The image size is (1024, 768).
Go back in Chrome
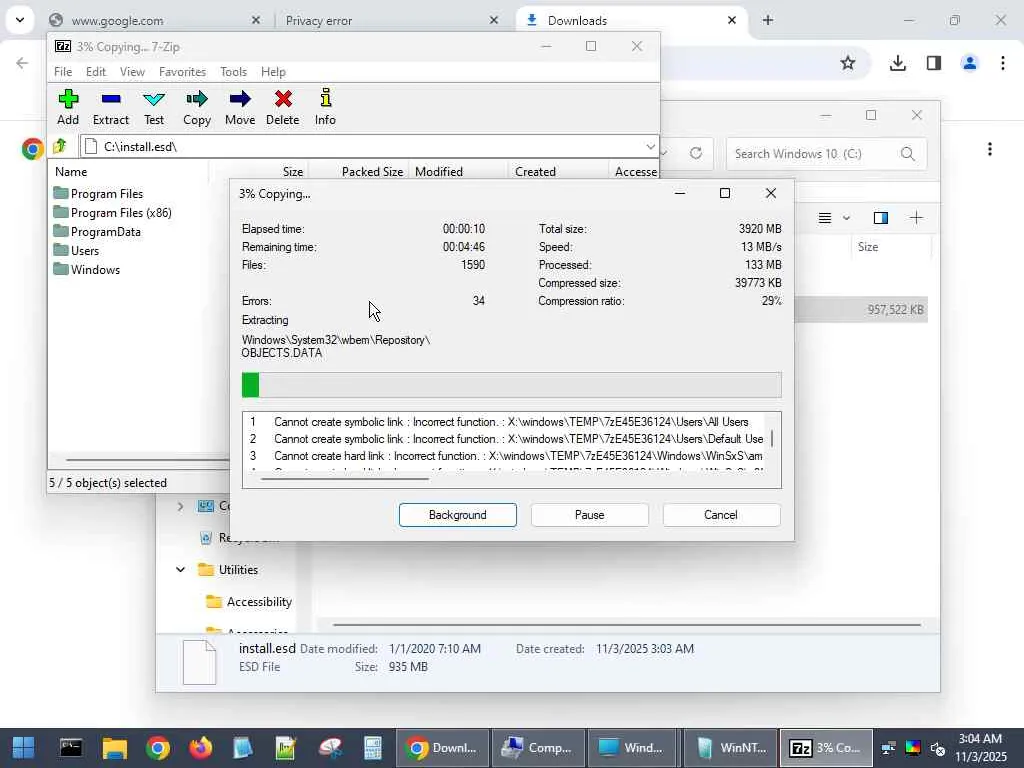click(22, 63)
